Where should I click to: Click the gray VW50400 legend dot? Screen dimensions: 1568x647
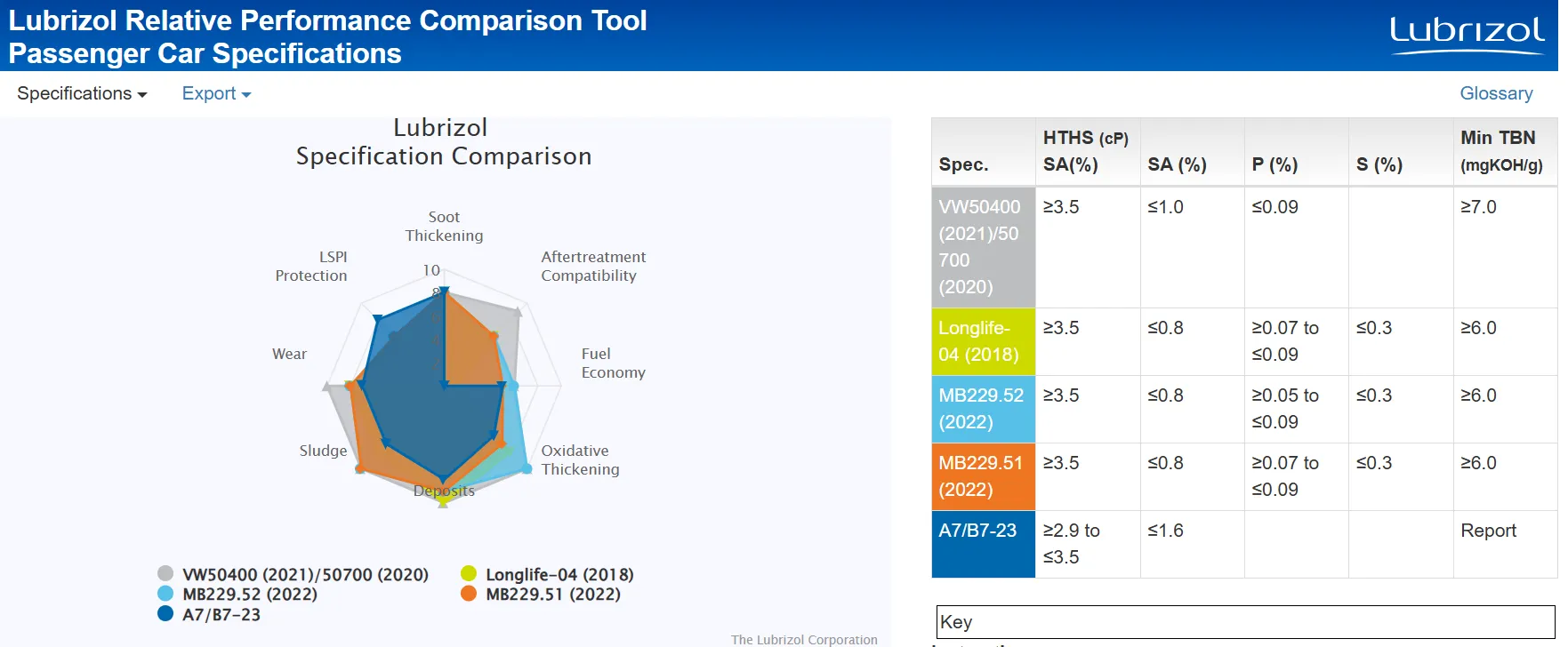[x=165, y=573]
